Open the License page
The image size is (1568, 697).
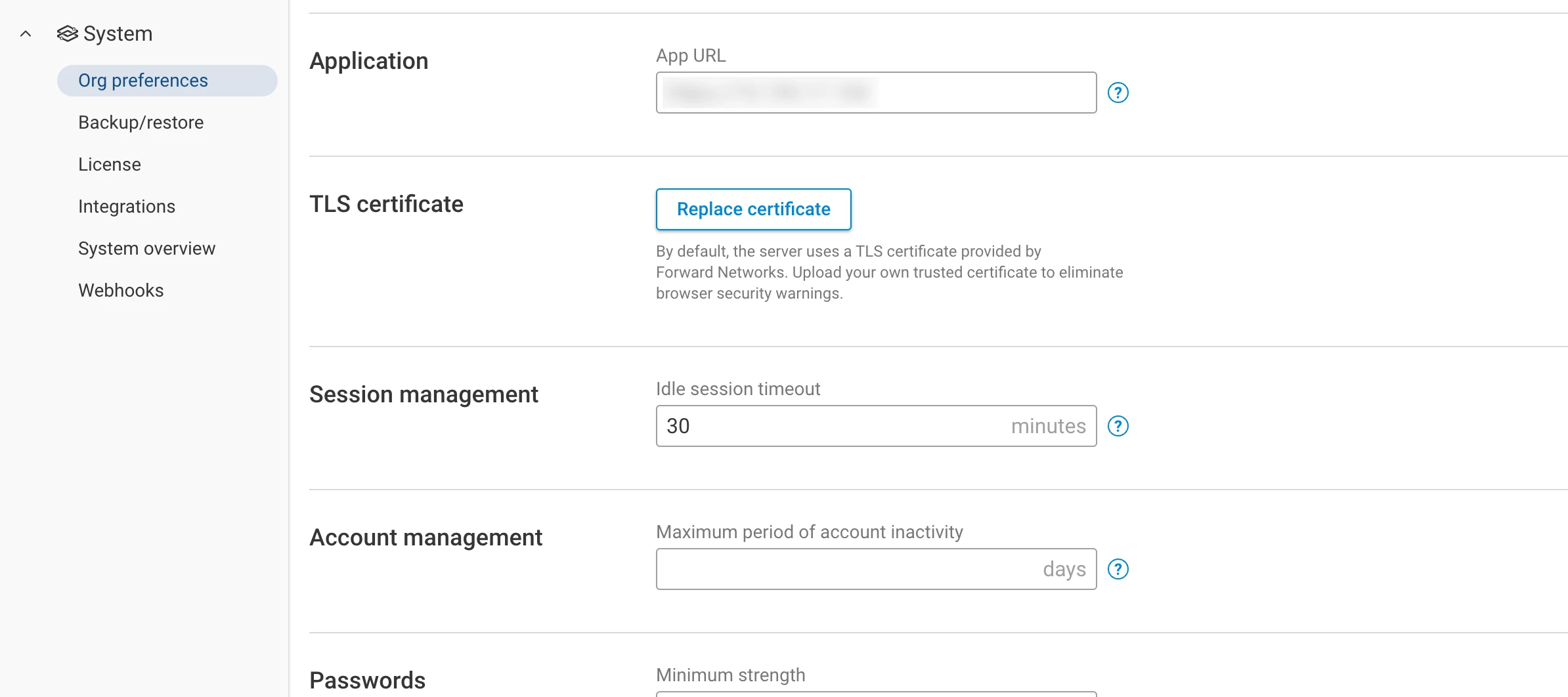pyautogui.click(x=109, y=165)
